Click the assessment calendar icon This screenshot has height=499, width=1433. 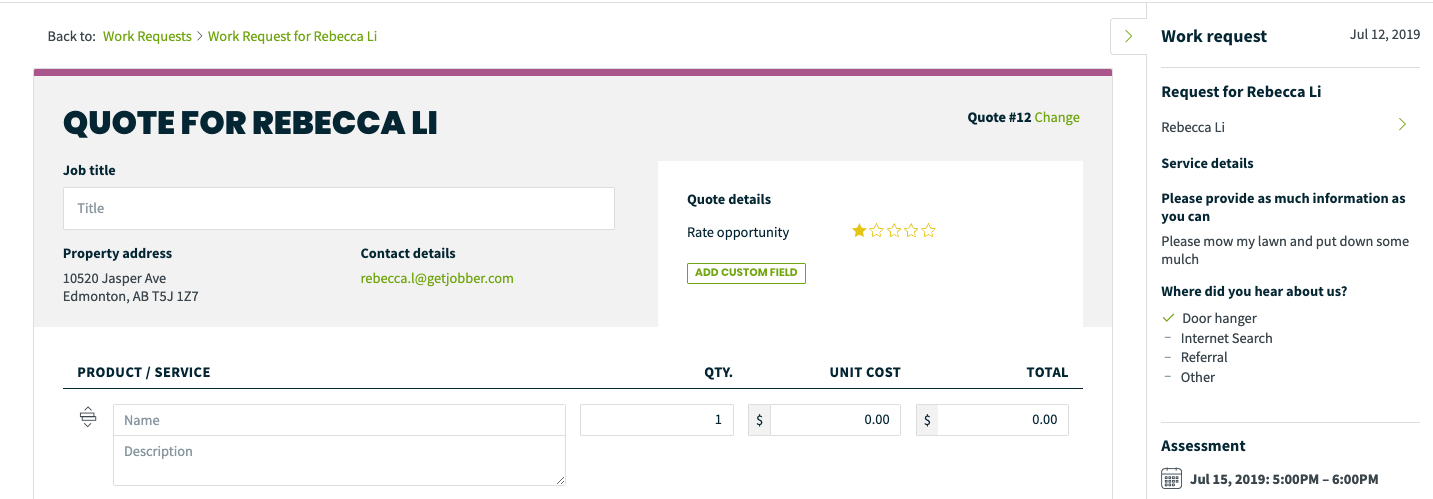click(1171, 478)
